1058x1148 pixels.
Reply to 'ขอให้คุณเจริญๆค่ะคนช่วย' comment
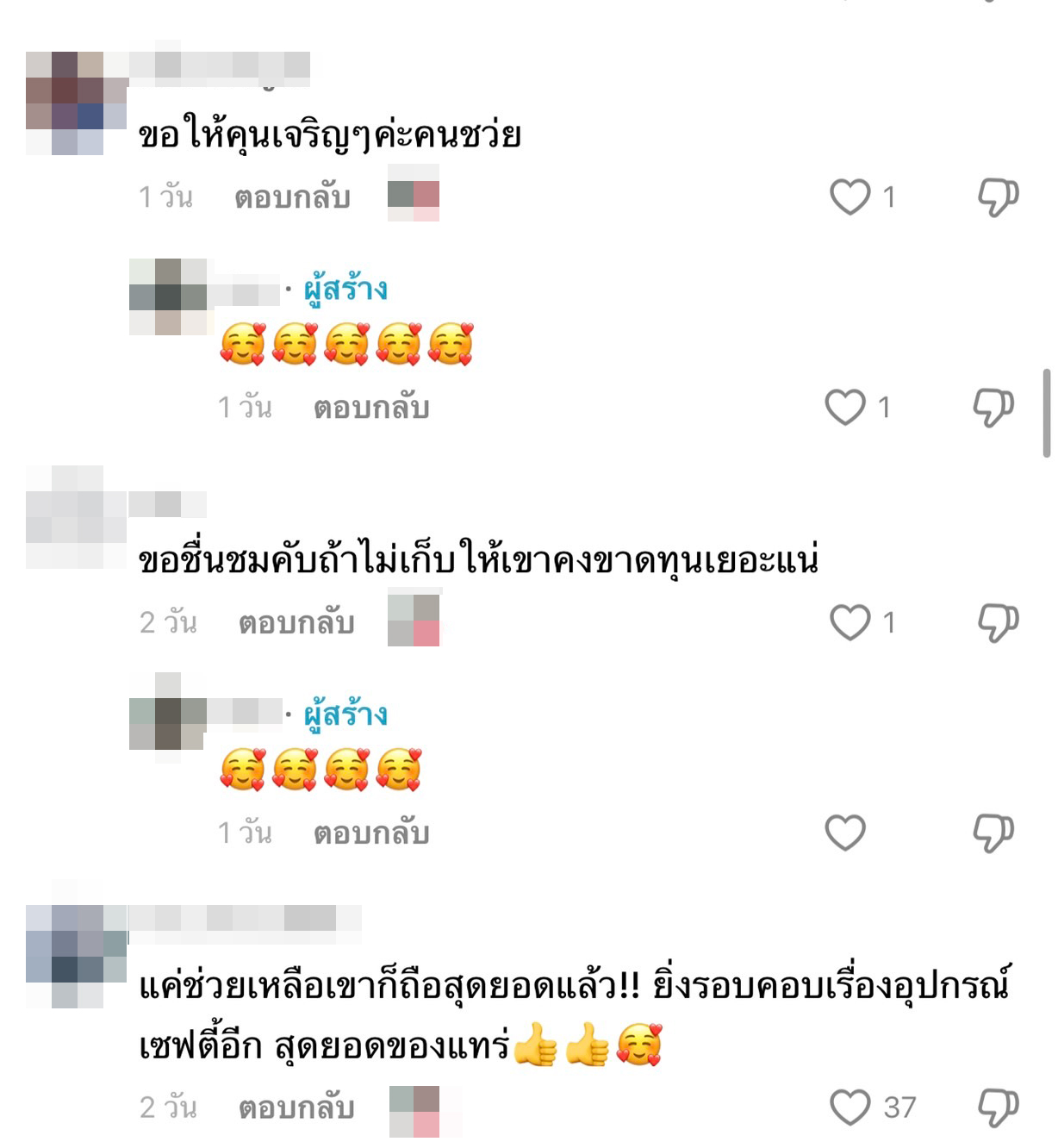point(292,197)
